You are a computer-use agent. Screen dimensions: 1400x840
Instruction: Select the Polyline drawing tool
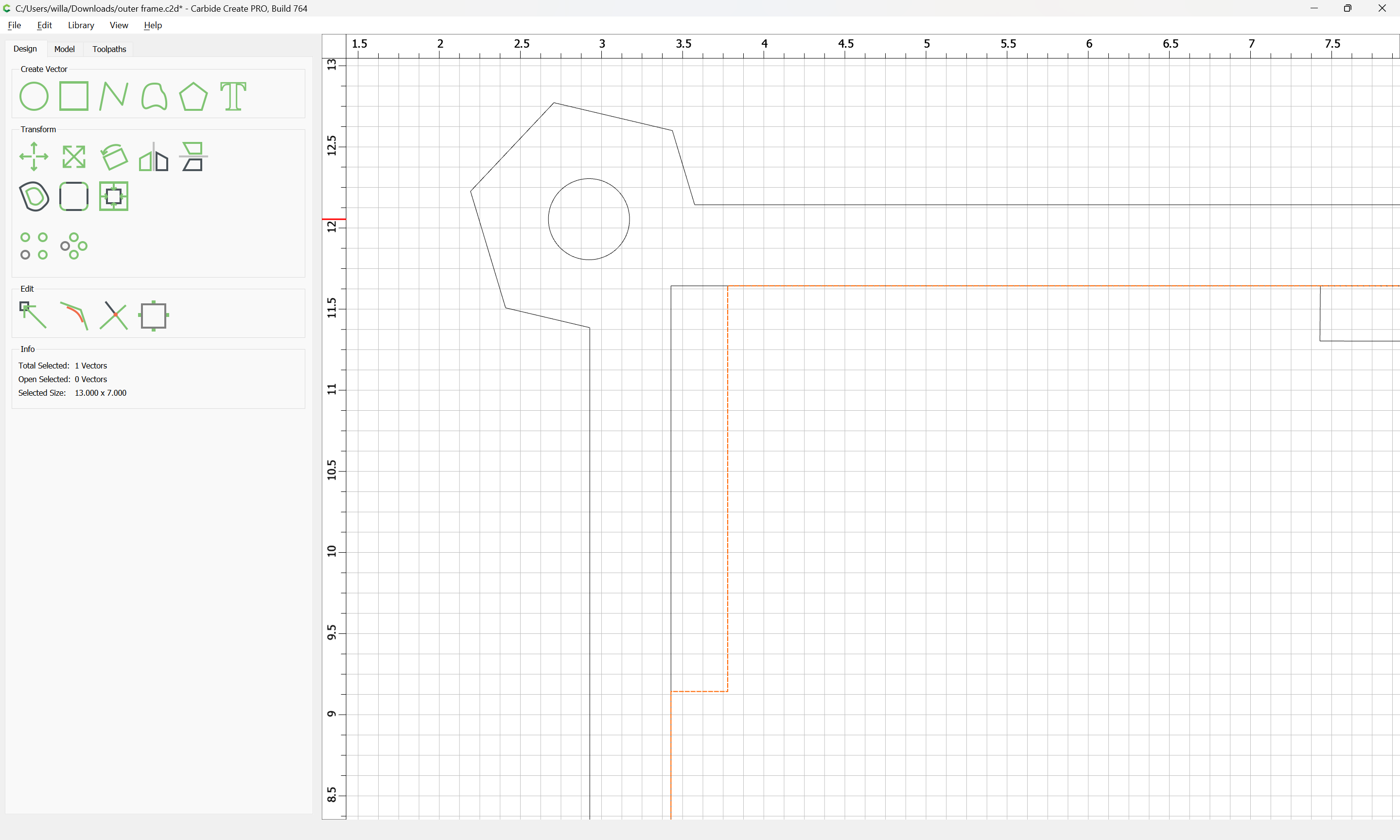[x=114, y=96]
